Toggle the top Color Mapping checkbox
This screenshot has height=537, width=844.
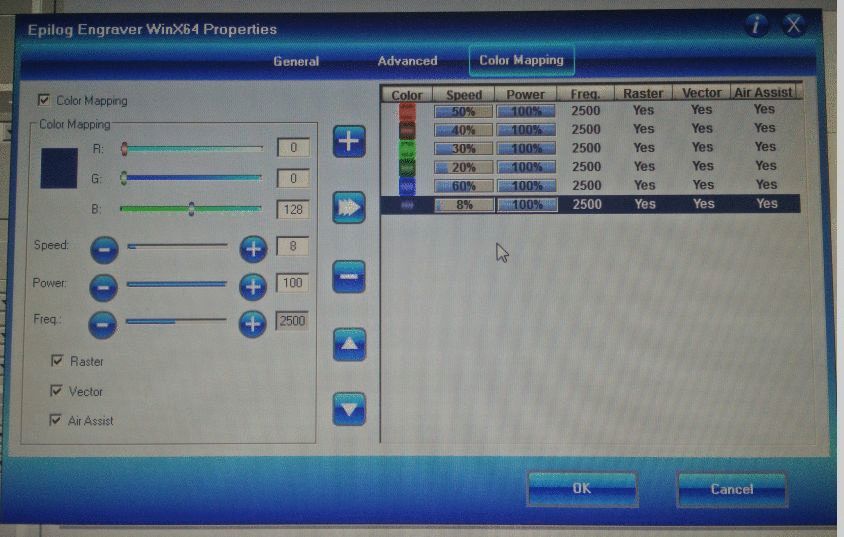[x=44, y=100]
